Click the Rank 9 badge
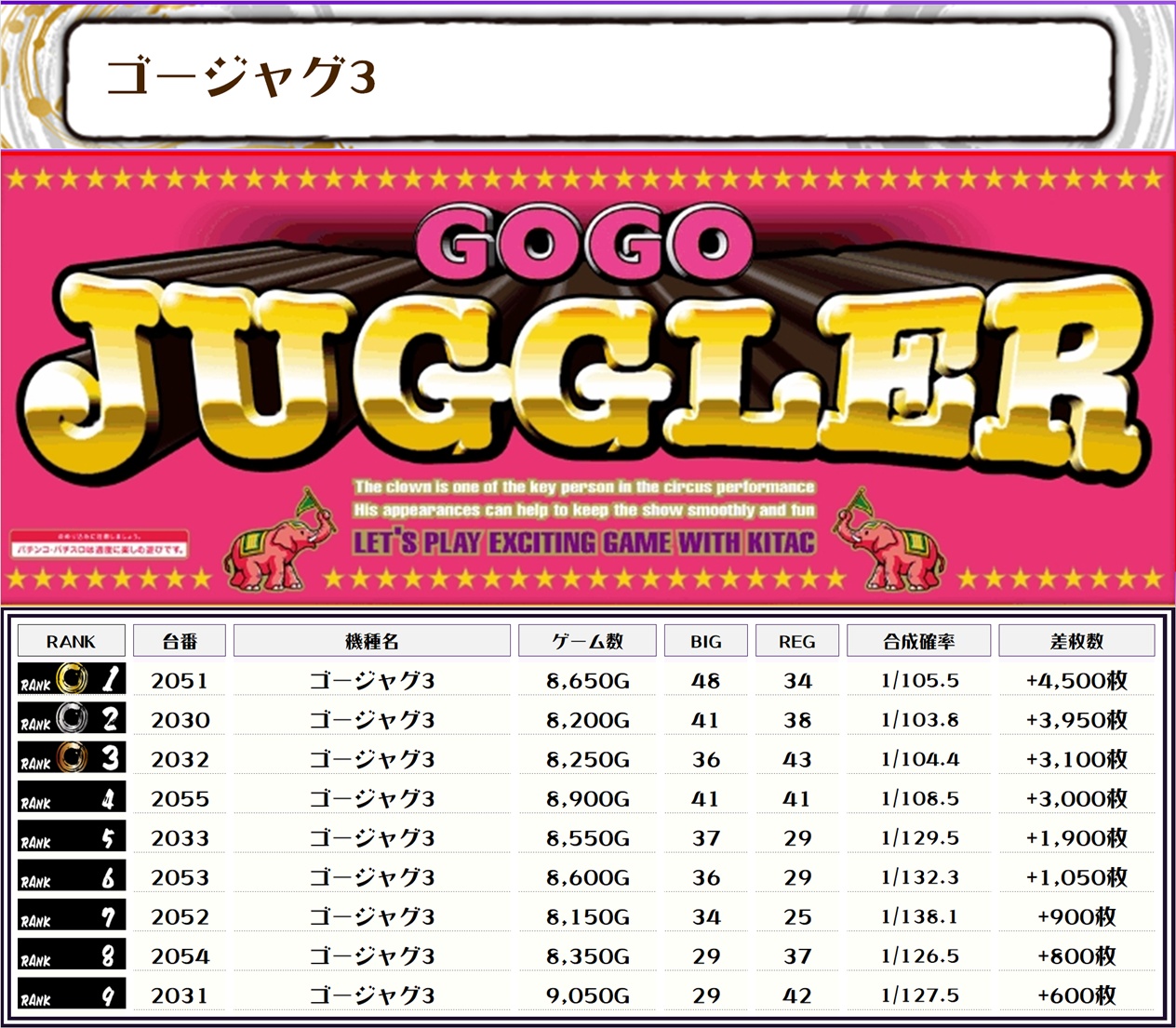Screen dimensions: 1176x1028 [72, 995]
